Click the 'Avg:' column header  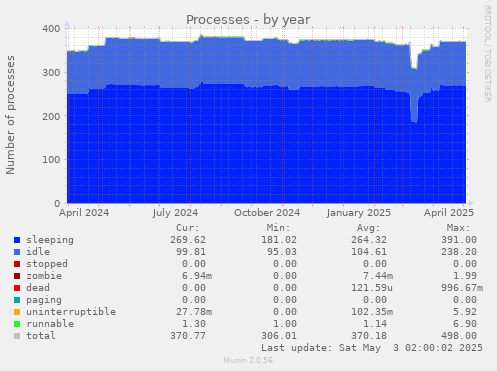click(x=368, y=228)
